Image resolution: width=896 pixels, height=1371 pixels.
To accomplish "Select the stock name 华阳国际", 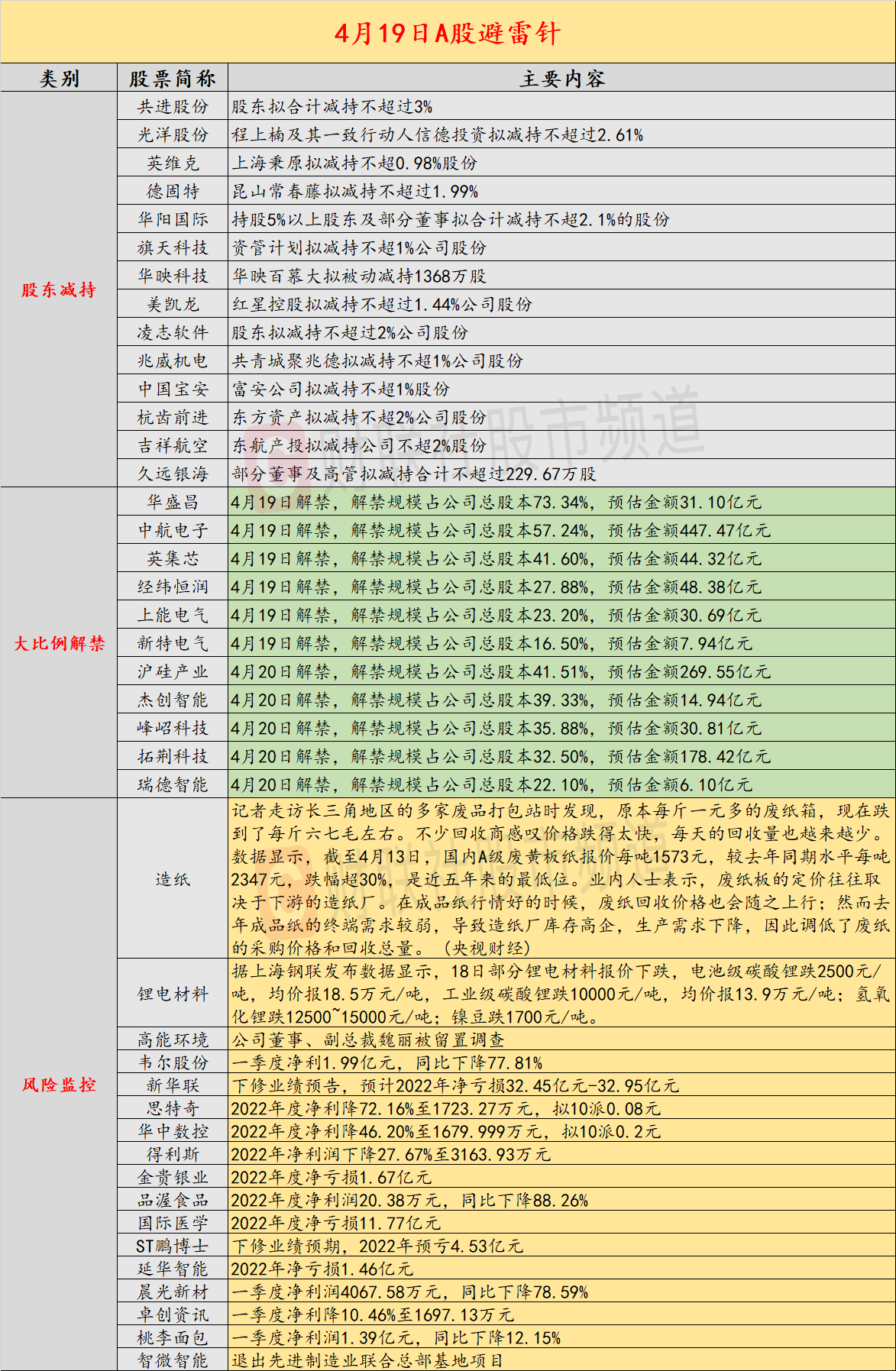I will (173, 219).
